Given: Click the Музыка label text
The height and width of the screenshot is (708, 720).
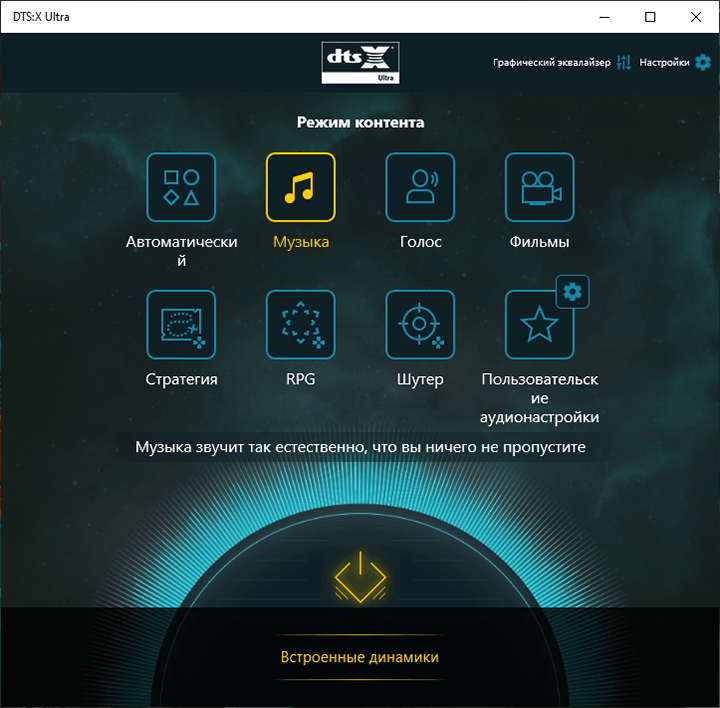Looking at the screenshot, I should tap(301, 242).
